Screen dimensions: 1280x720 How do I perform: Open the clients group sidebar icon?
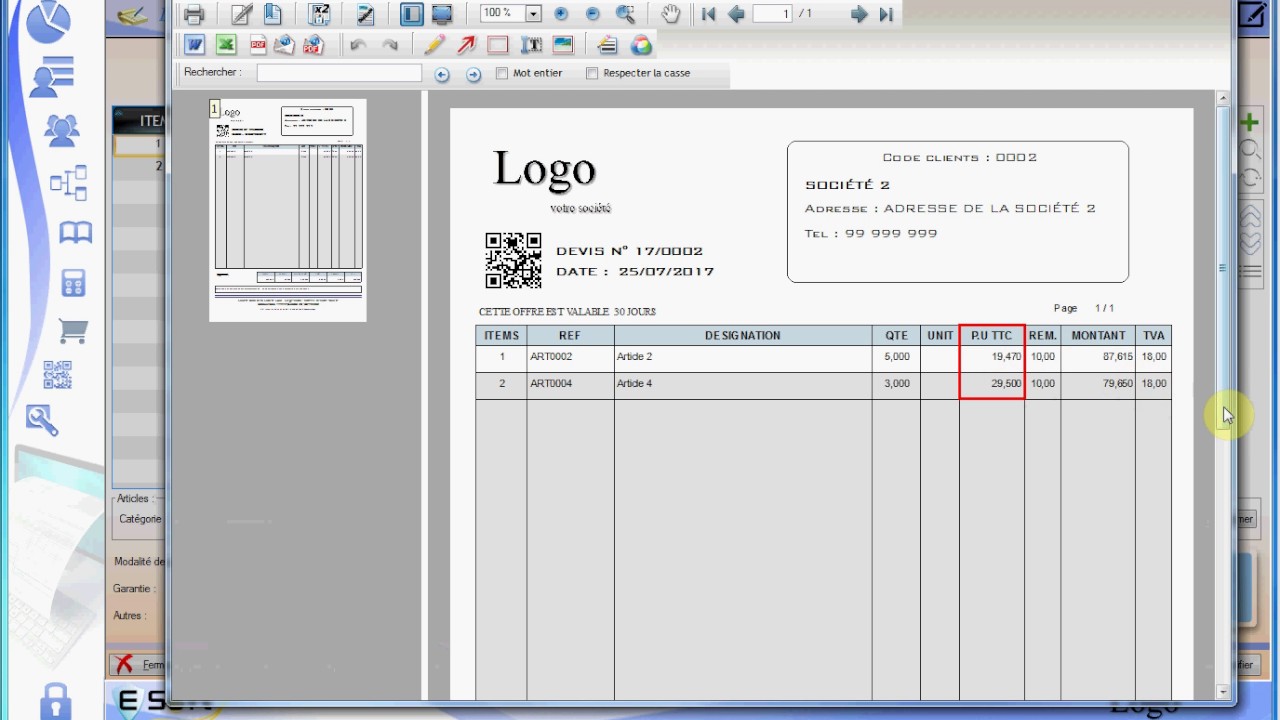click(62, 130)
